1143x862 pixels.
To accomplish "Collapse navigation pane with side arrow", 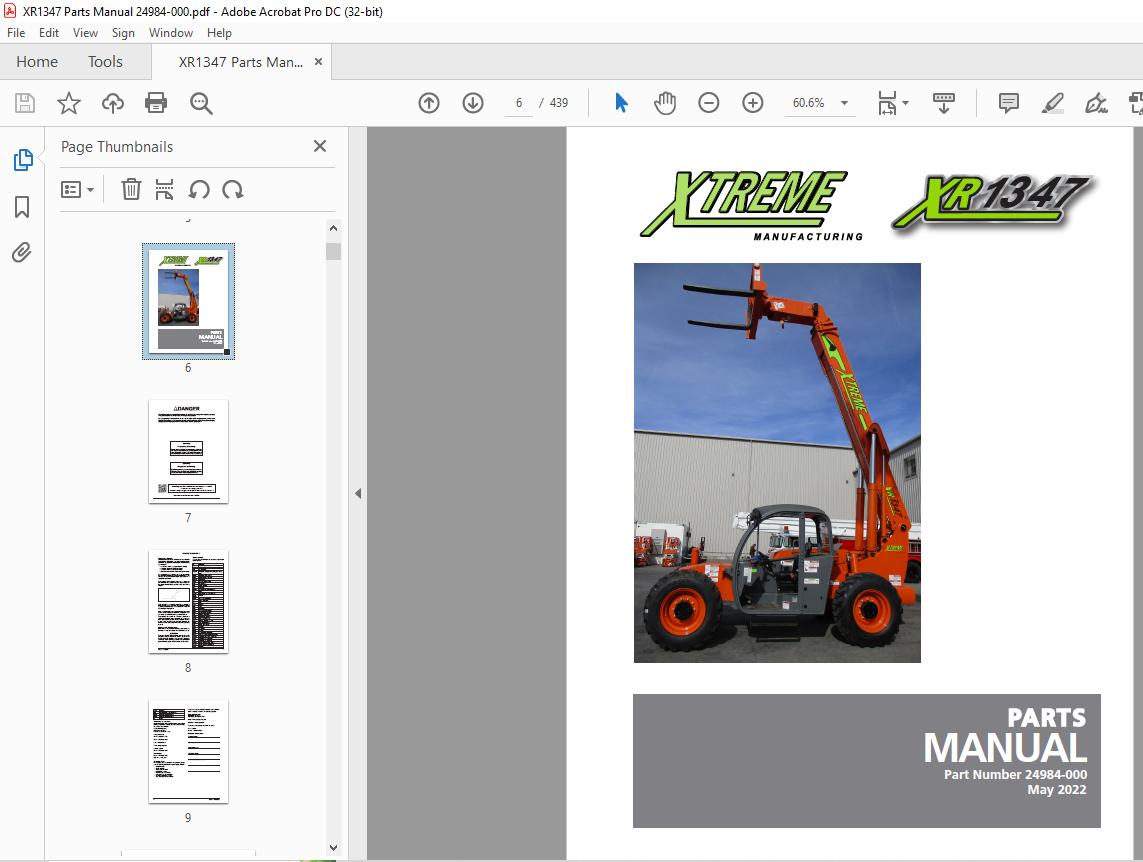I will (358, 493).
